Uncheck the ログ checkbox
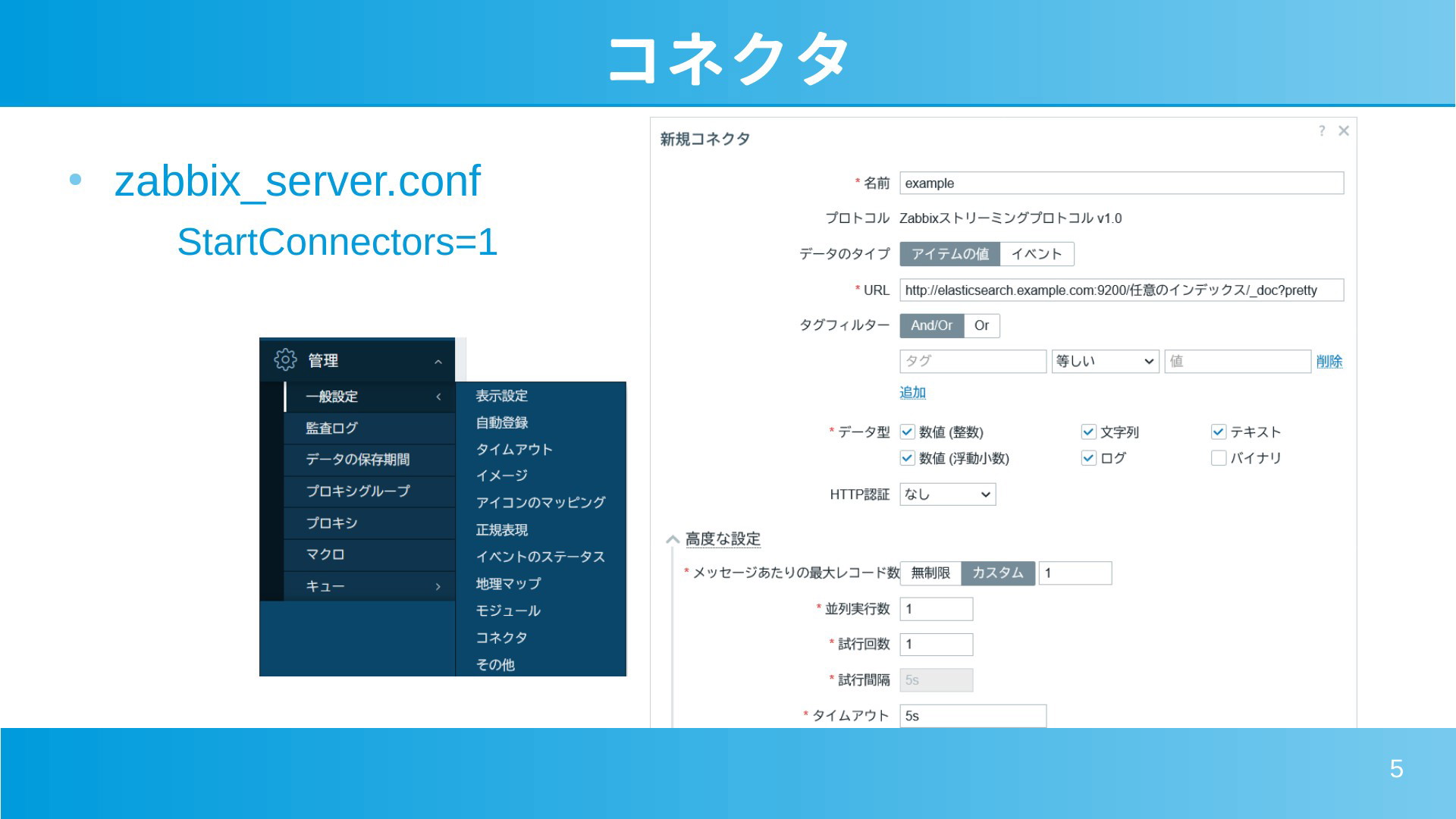Screen dimensions: 1456x819 click(x=1088, y=457)
